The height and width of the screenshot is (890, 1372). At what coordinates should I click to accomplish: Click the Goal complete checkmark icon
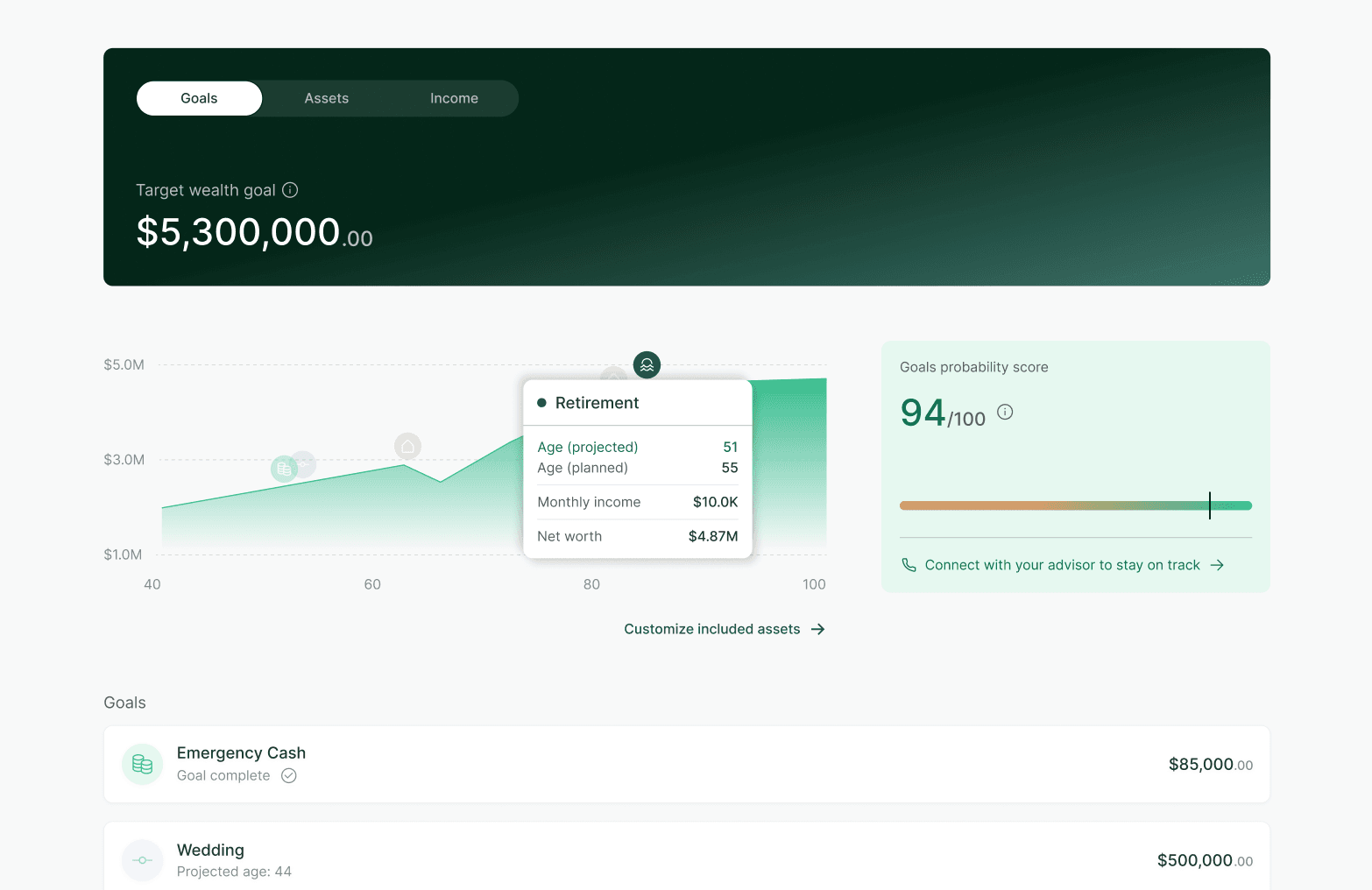[x=289, y=775]
